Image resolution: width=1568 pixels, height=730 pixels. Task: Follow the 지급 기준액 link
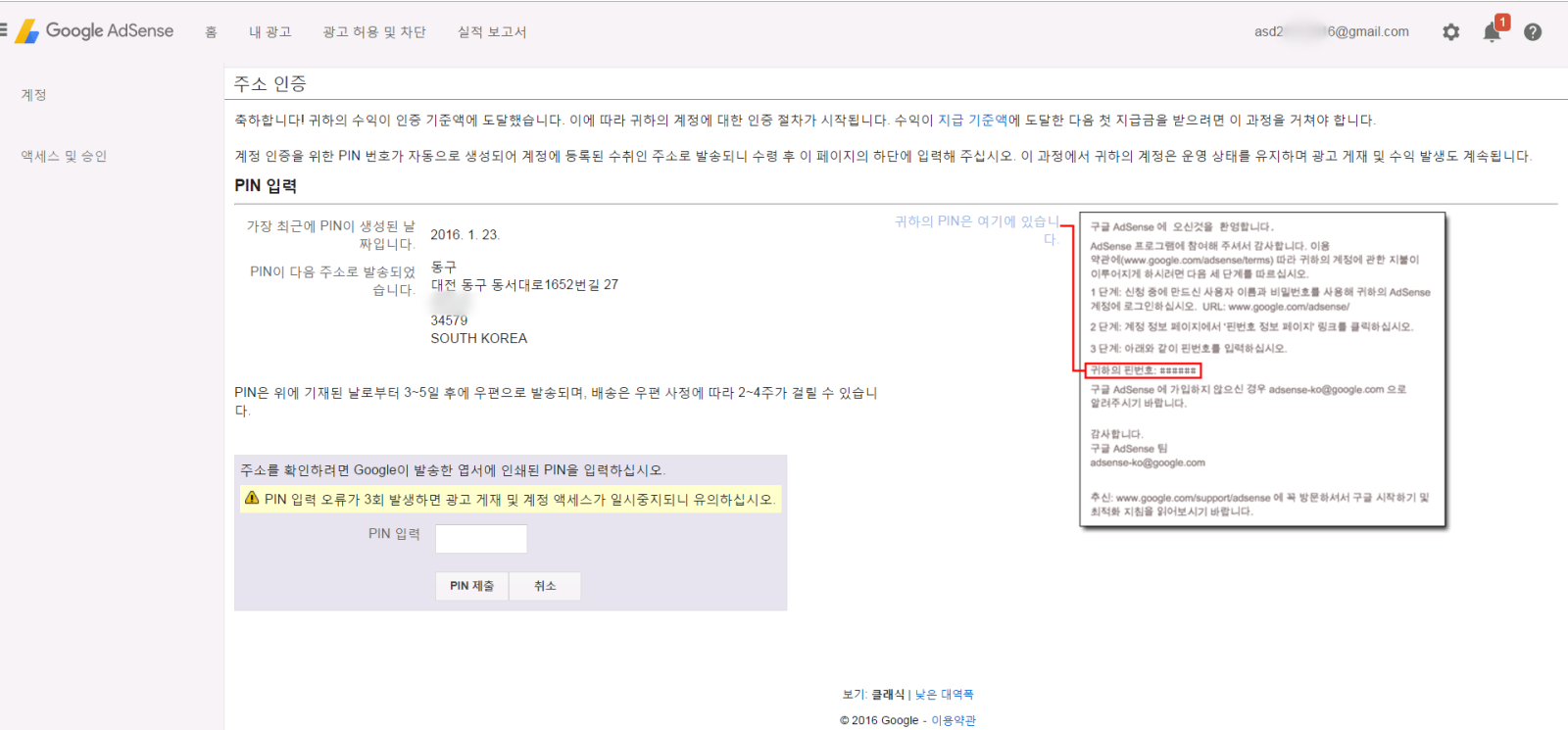click(x=972, y=121)
